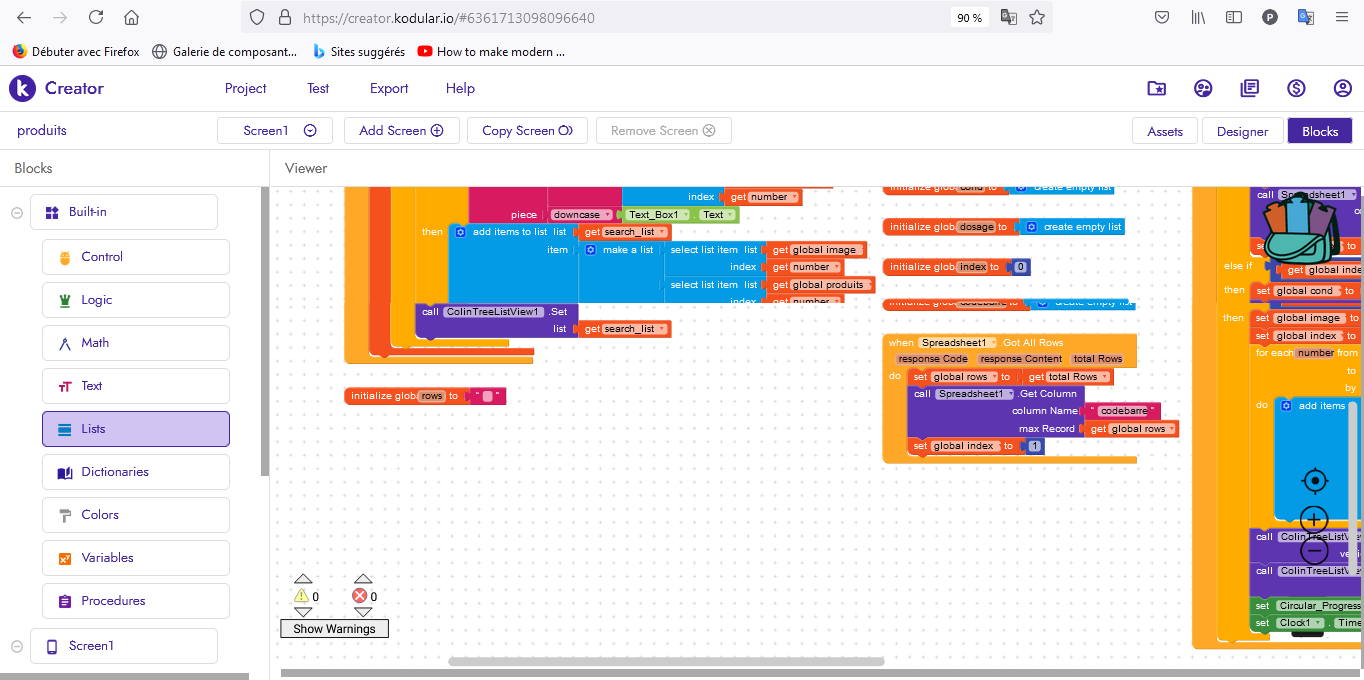This screenshot has width=1364, height=680.
Task: Zoom in the blocks workspace
Action: pos(1314,519)
